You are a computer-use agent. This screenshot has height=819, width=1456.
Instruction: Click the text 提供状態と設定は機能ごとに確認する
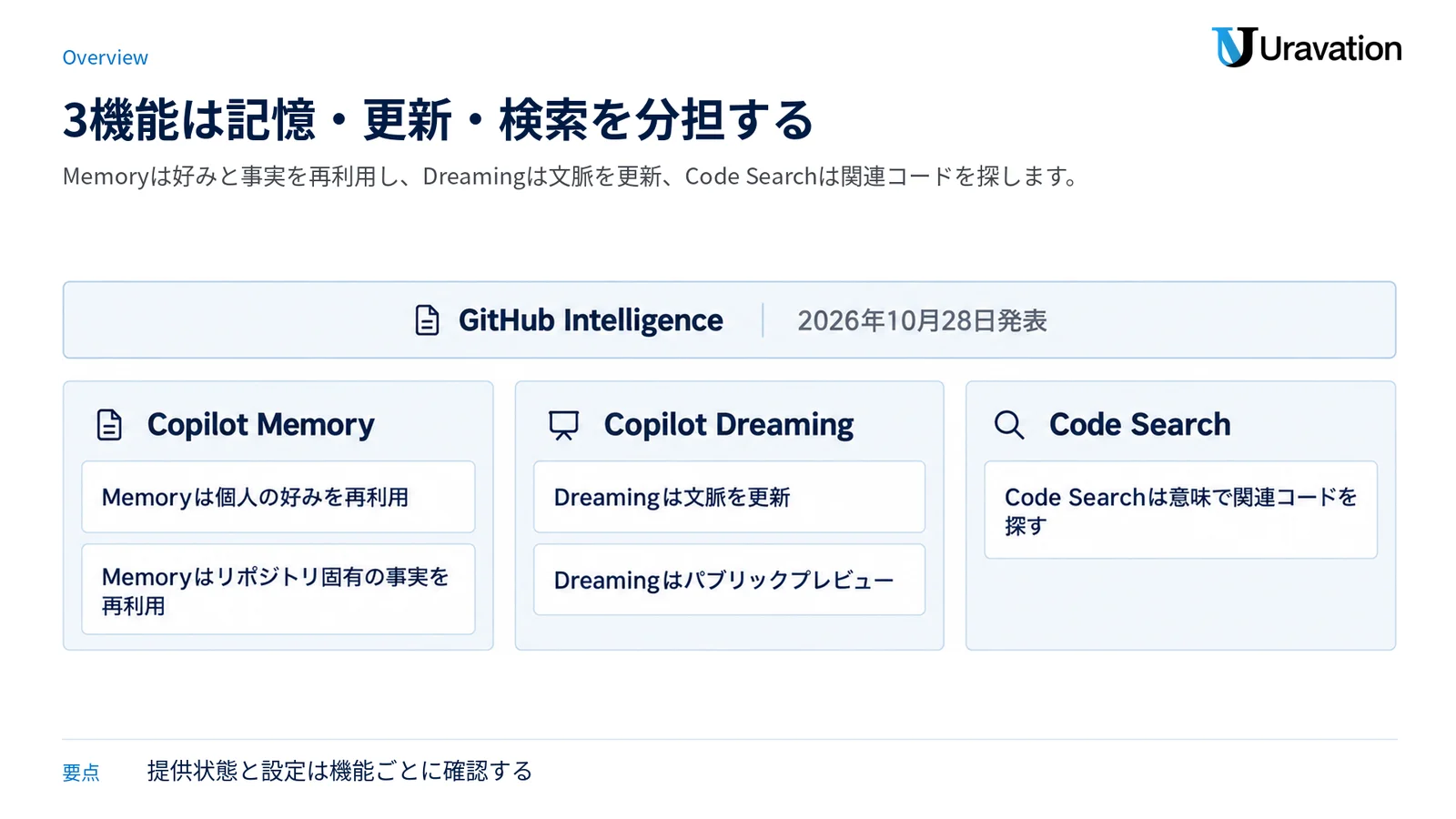pyautogui.click(x=339, y=771)
